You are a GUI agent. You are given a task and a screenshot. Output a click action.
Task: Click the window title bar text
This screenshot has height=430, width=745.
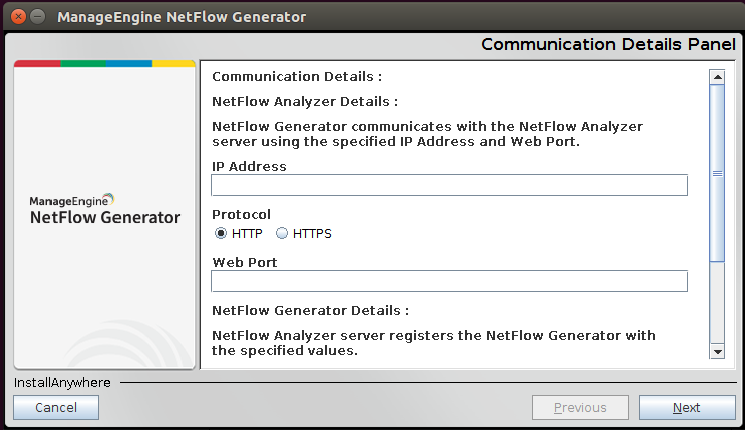(182, 17)
